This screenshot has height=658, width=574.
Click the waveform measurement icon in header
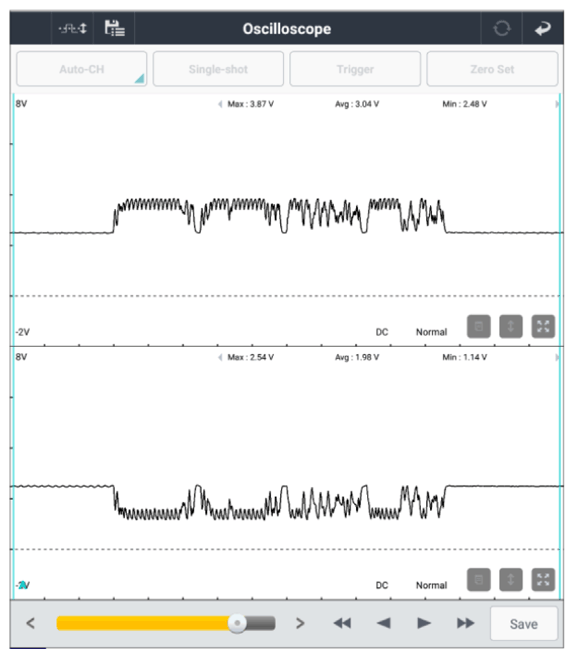point(72,29)
